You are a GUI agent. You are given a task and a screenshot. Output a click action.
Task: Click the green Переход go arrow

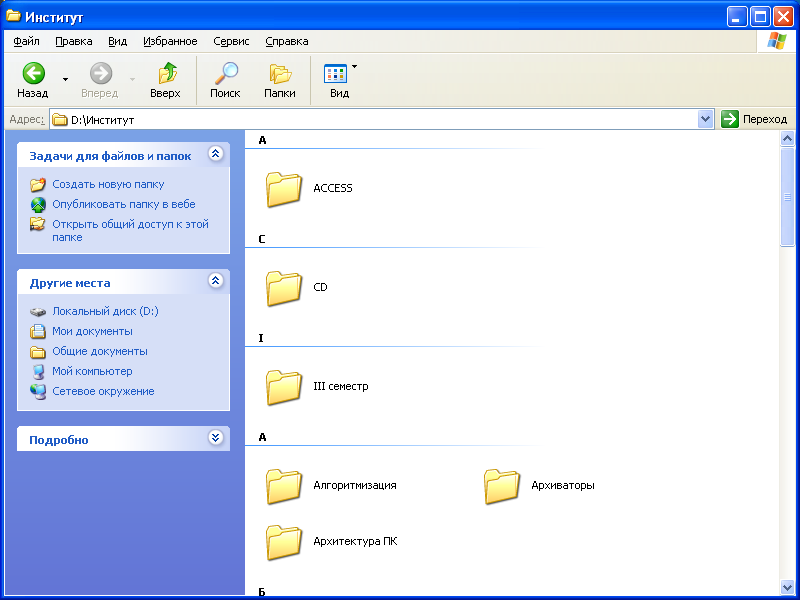pyautogui.click(x=730, y=119)
